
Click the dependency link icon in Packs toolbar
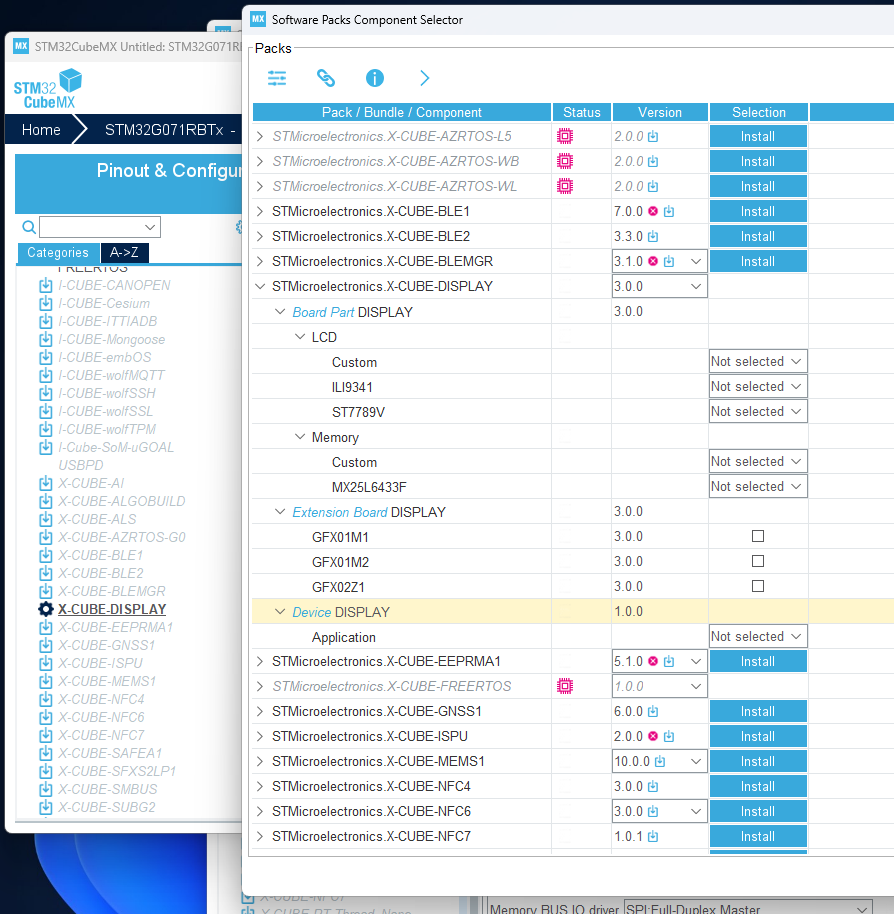point(326,78)
